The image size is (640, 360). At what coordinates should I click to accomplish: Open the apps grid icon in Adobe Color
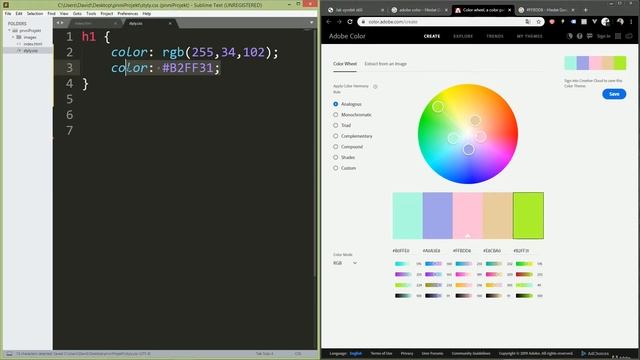coord(618,36)
